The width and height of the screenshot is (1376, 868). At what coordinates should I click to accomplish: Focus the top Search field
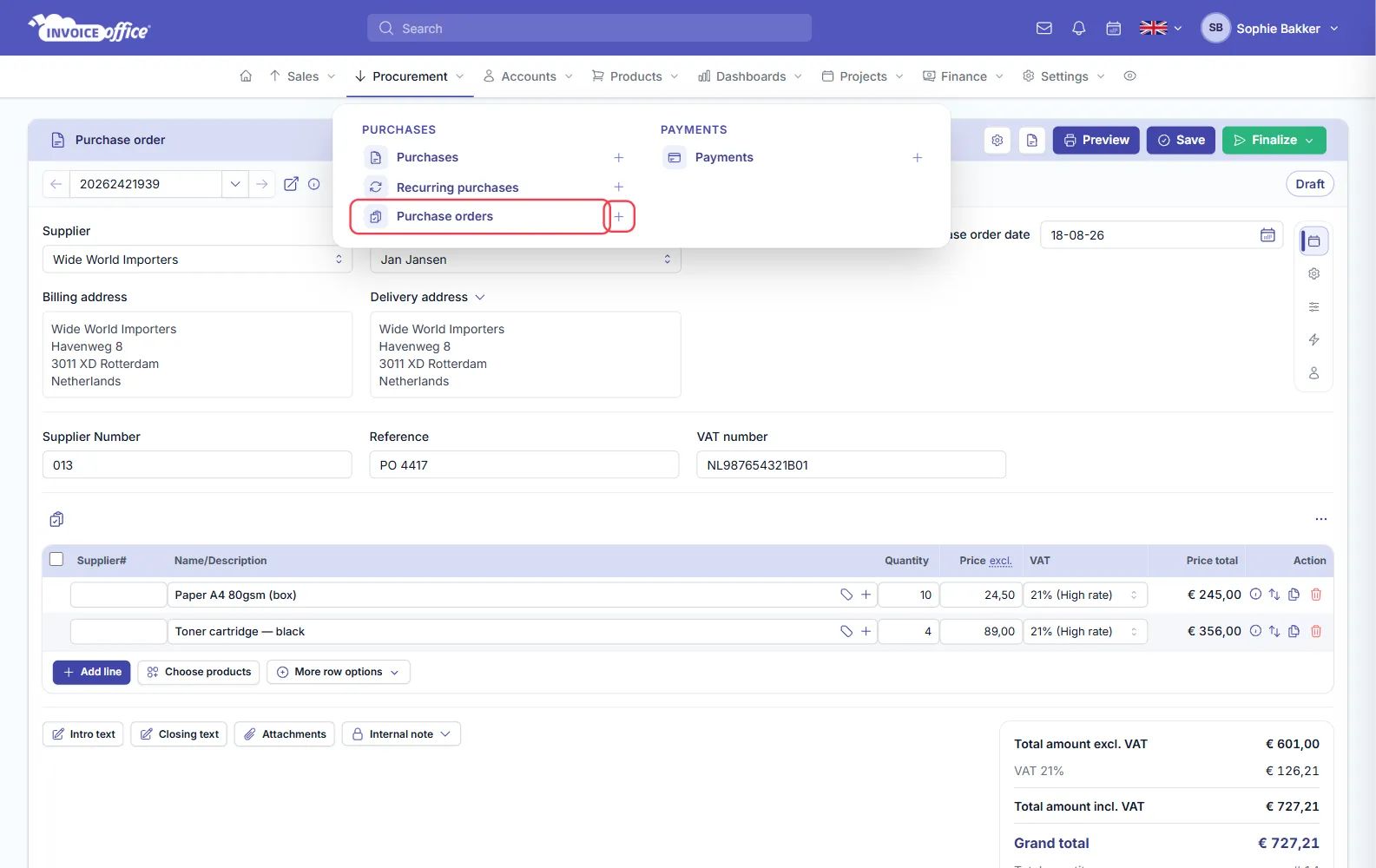point(589,28)
